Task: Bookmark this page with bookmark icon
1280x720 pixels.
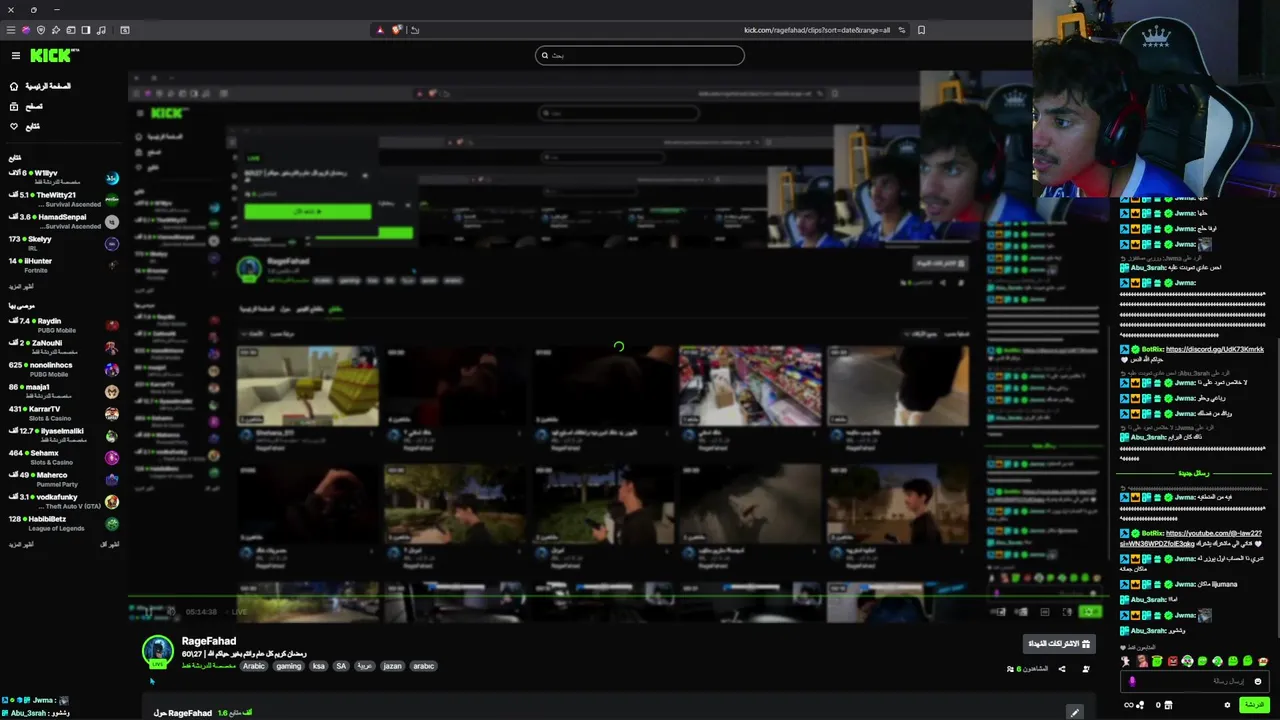Action: pyautogui.click(x=921, y=30)
